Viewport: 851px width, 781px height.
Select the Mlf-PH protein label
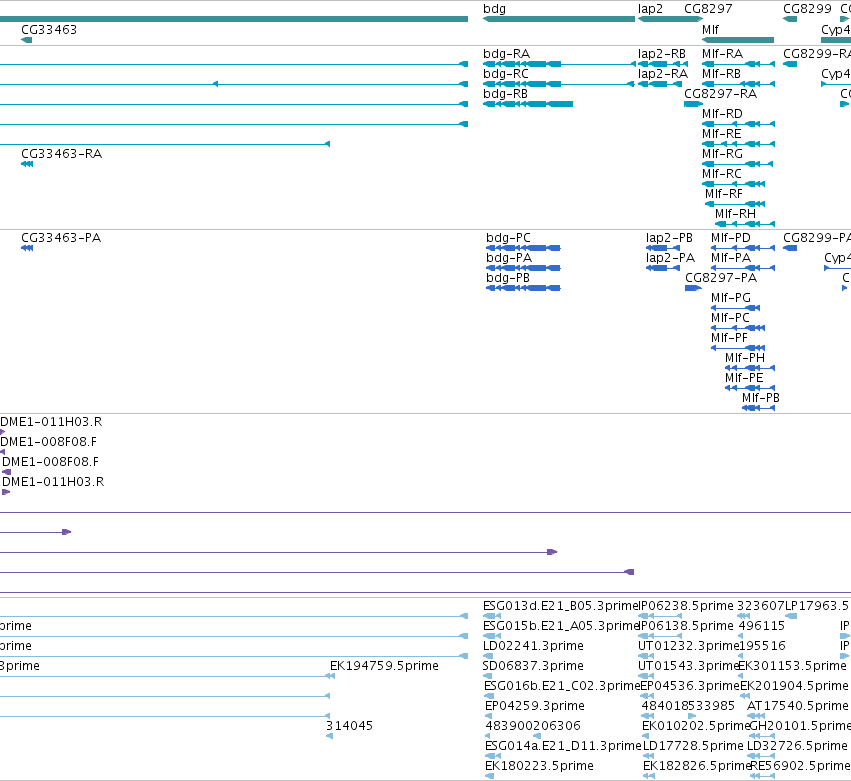745,359
